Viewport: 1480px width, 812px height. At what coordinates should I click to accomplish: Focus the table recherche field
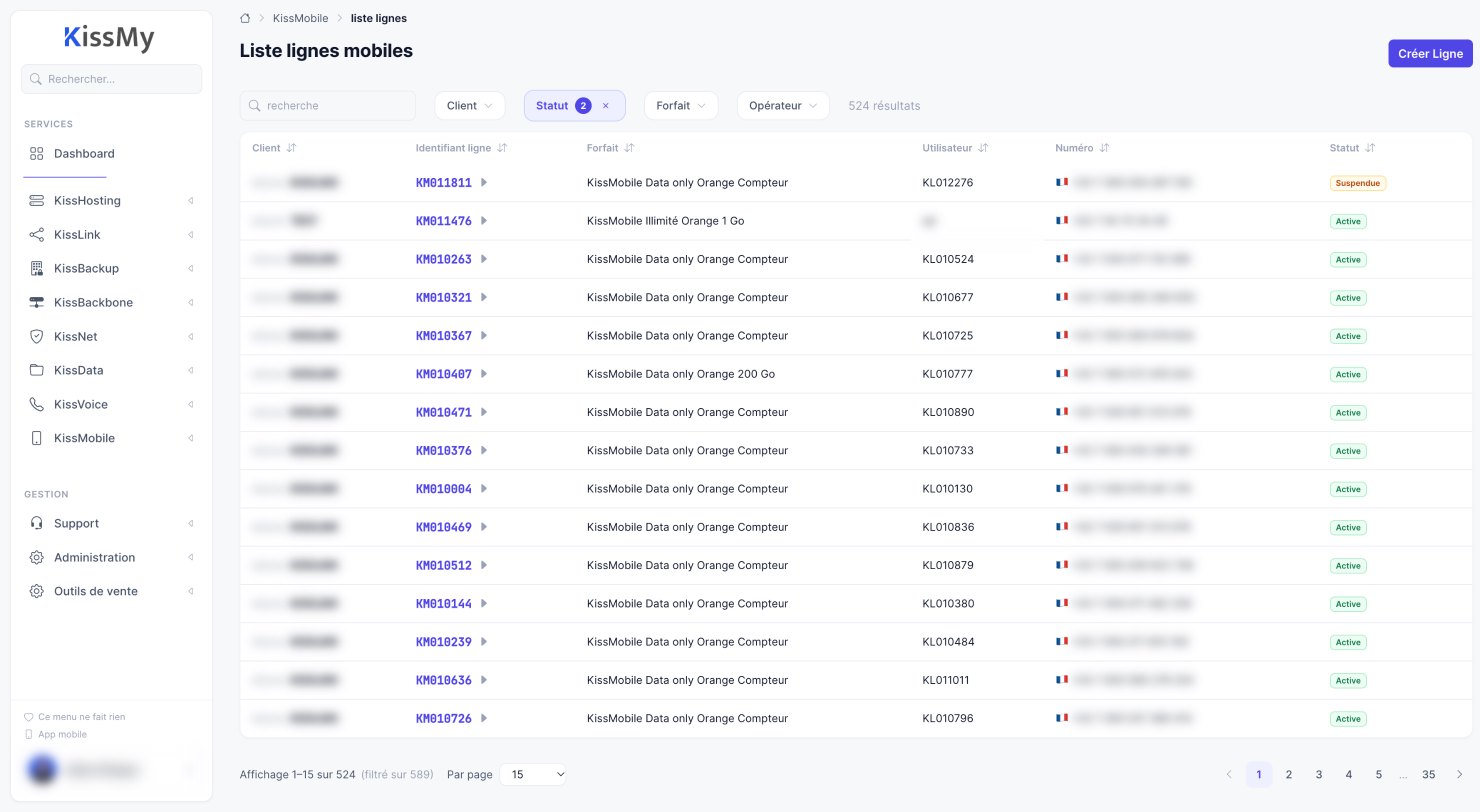click(328, 106)
